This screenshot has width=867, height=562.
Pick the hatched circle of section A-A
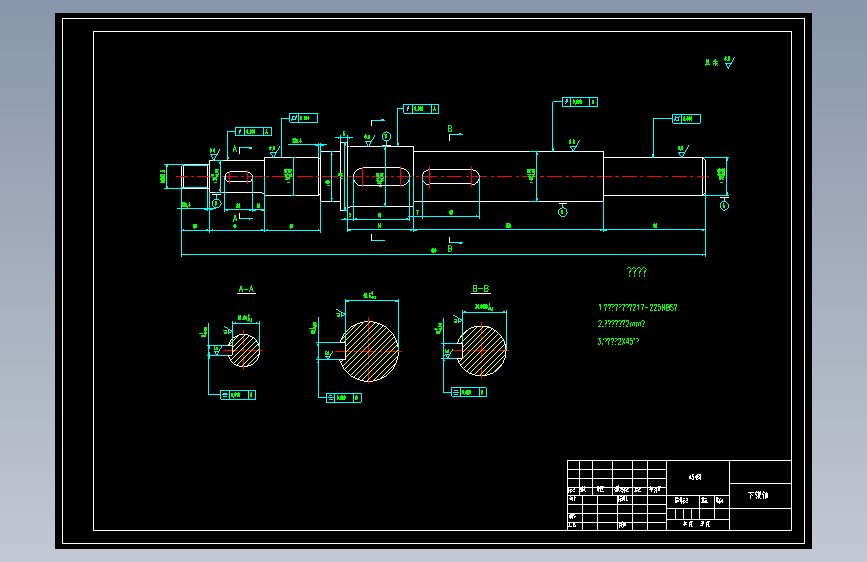(244, 350)
